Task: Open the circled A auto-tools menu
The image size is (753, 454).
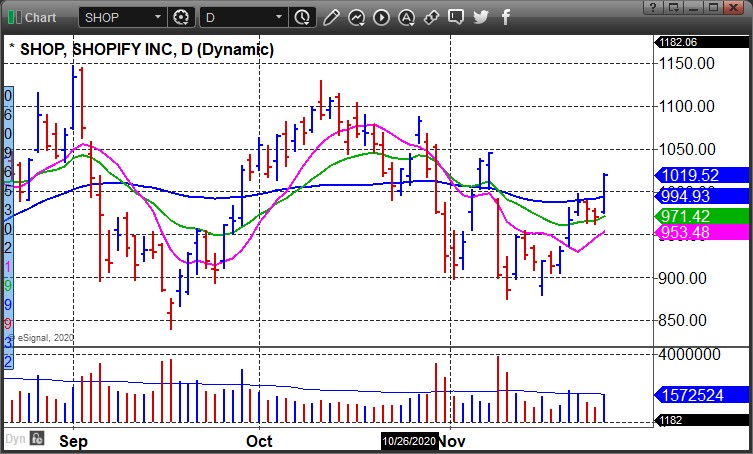Action: pyautogui.click(x=406, y=18)
